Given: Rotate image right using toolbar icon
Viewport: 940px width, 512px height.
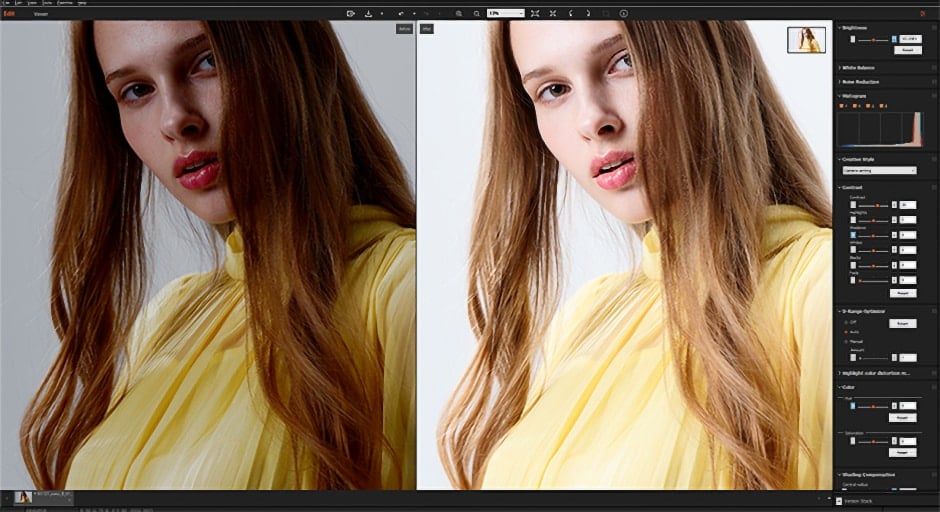Looking at the screenshot, I should 586,13.
